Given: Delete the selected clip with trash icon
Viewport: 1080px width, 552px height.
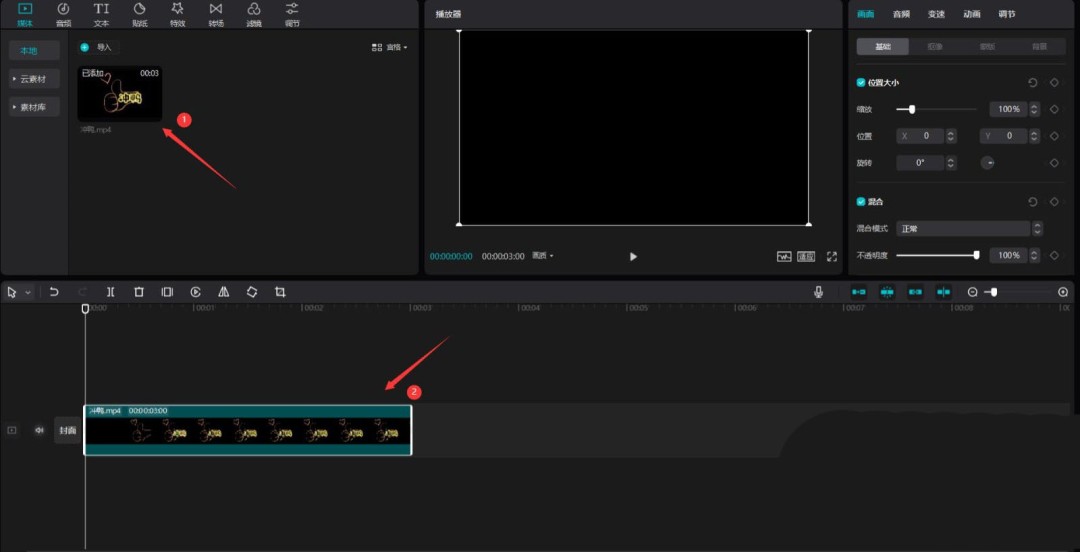Looking at the screenshot, I should [x=139, y=292].
